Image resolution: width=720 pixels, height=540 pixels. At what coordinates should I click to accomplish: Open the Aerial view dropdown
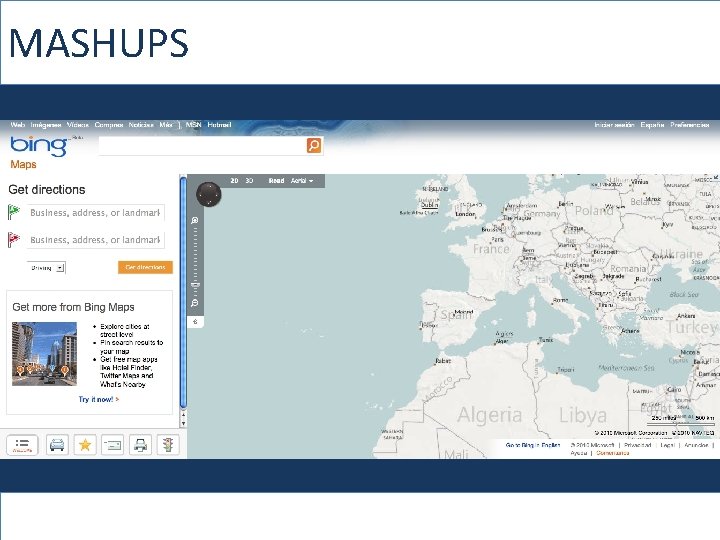point(302,181)
